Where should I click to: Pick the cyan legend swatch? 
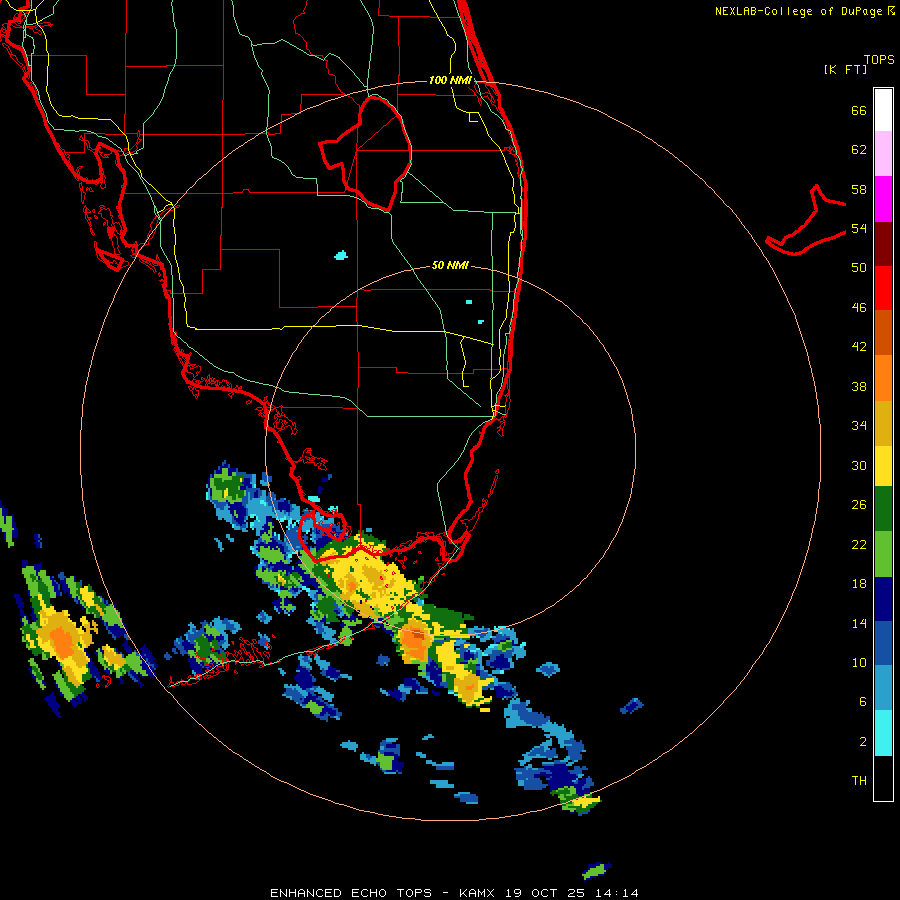(883, 733)
